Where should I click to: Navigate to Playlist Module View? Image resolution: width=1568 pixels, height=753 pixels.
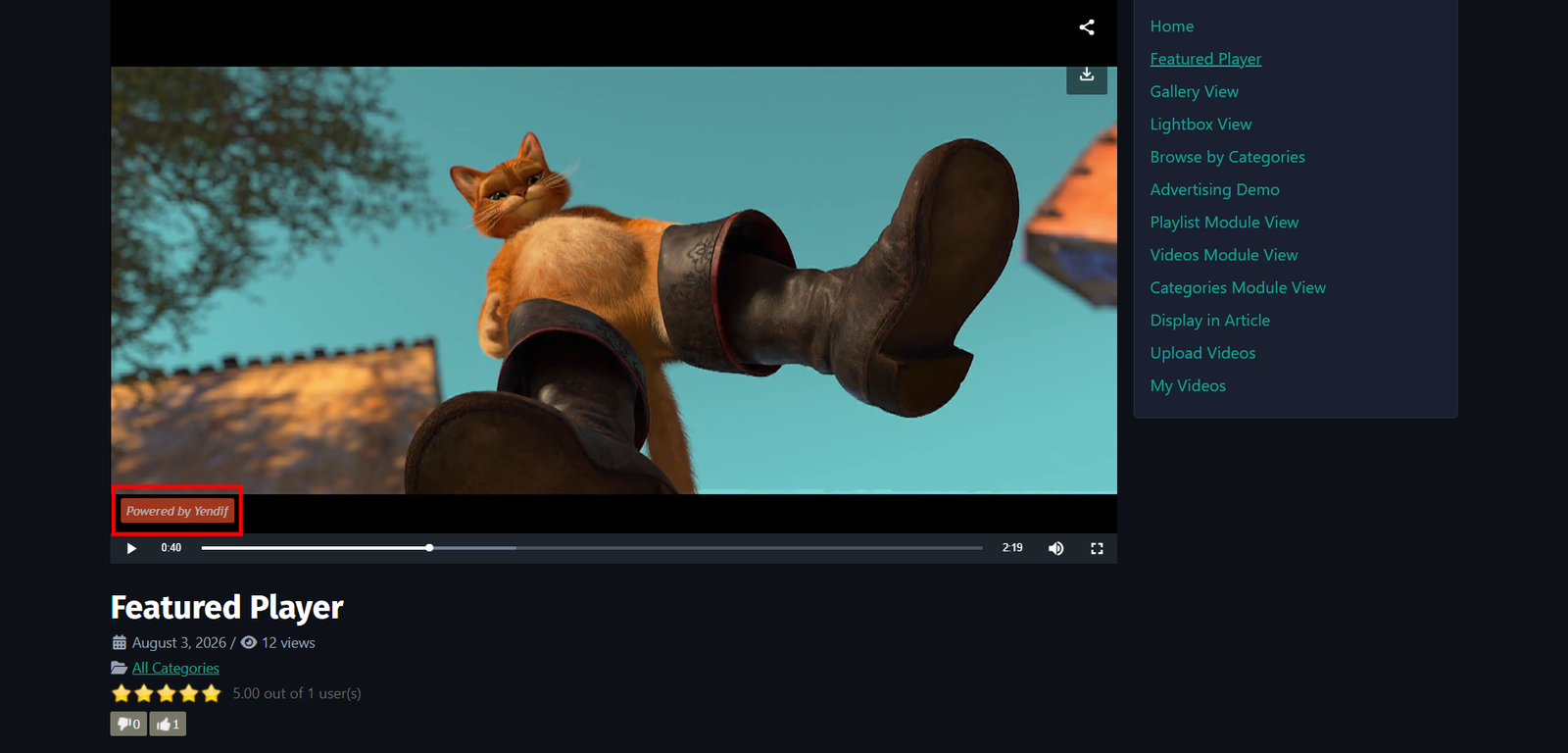point(1224,223)
